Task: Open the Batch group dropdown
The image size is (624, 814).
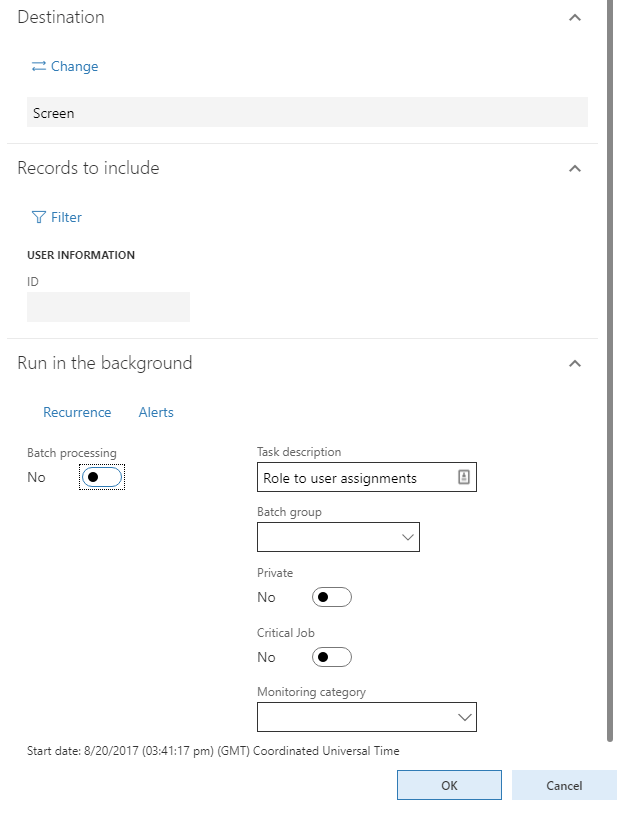Action: (x=338, y=537)
